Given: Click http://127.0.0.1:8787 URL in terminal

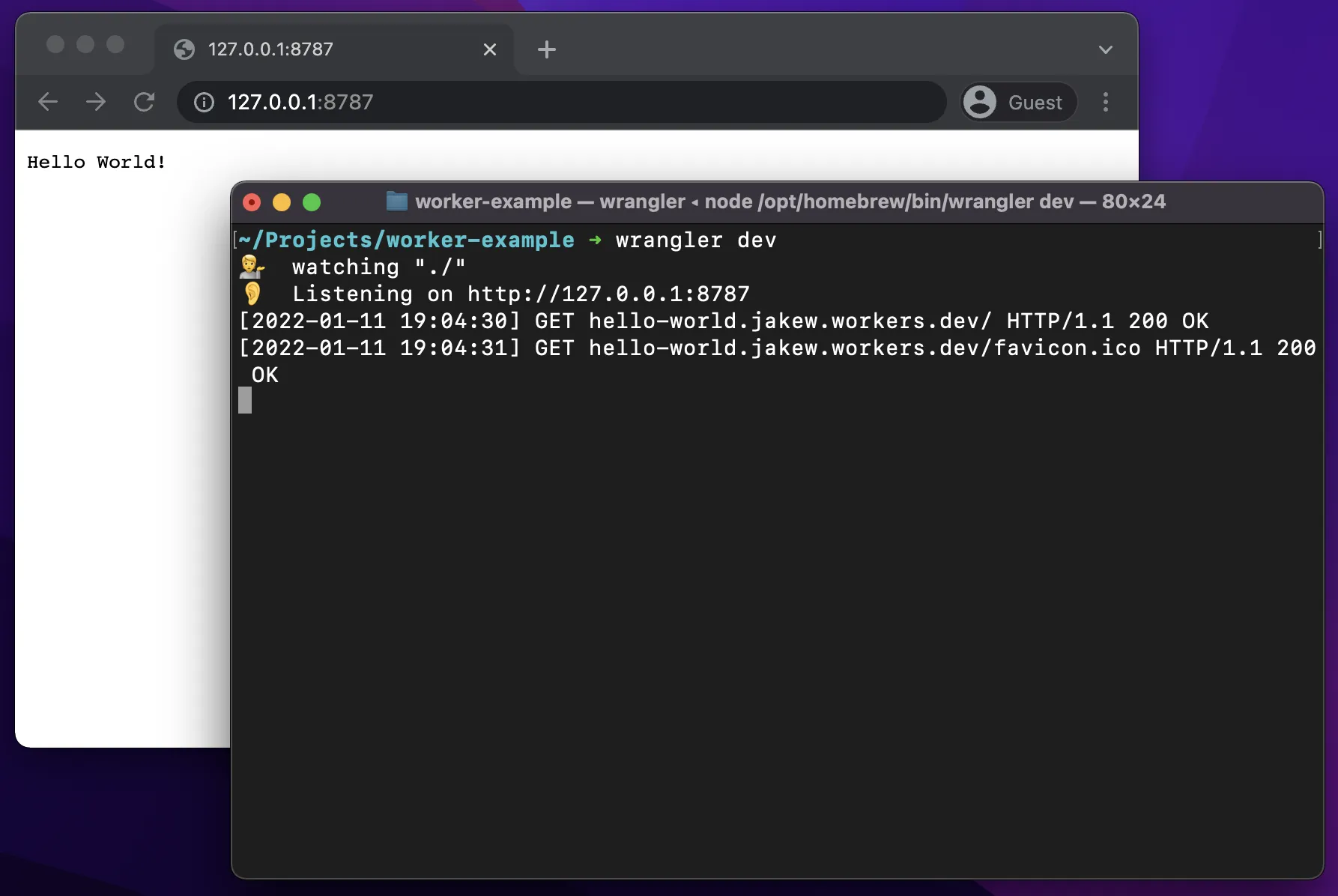Looking at the screenshot, I should coord(608,294).
